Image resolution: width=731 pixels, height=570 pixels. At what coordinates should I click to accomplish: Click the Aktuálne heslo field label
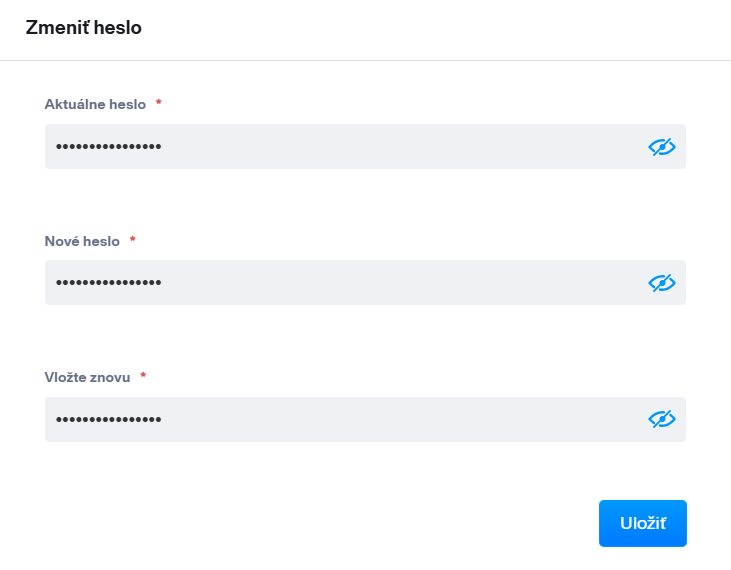pyautogui.click(x=95, y=104)
